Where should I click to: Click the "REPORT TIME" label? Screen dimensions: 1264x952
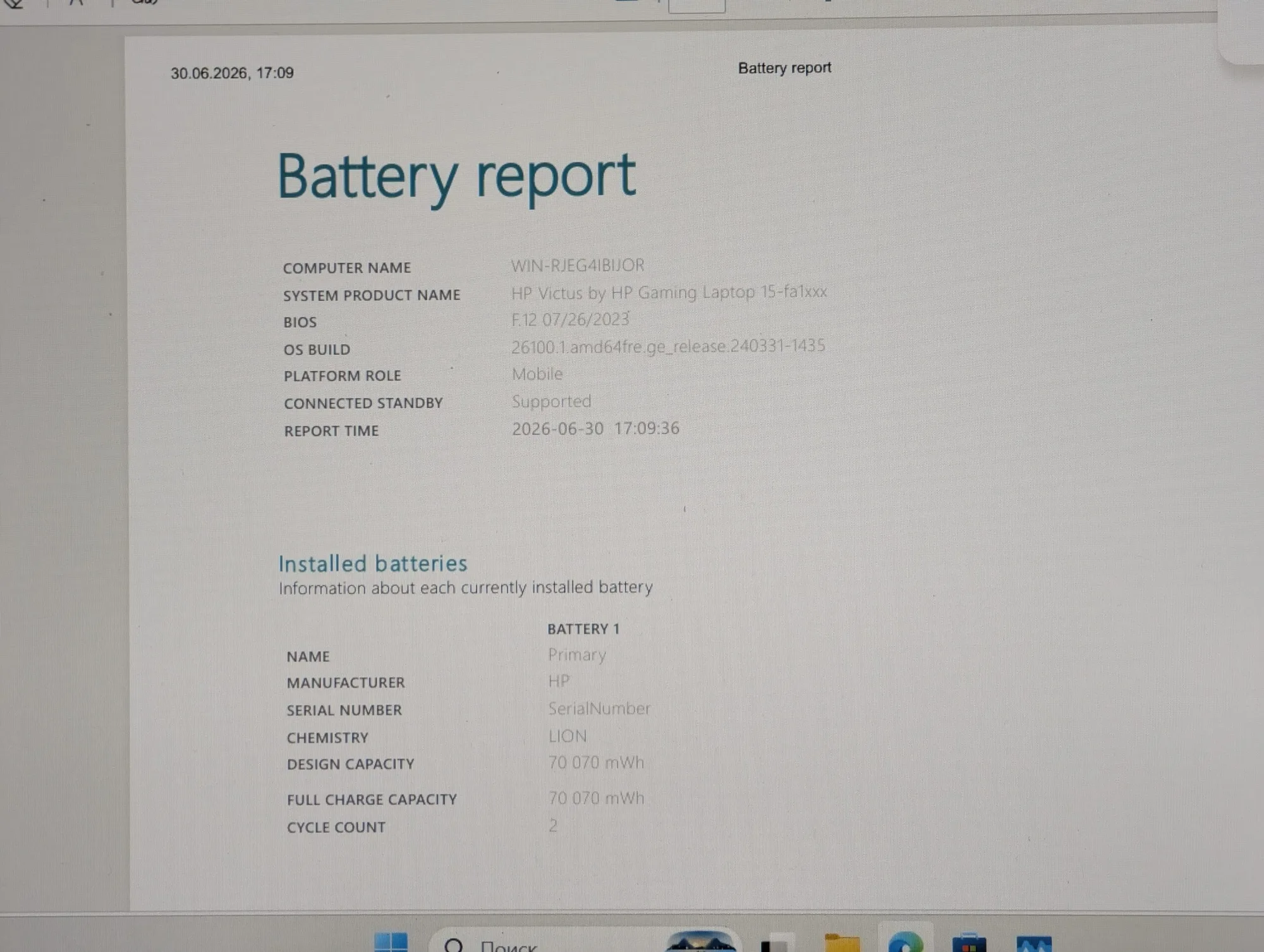pyautogui.click(x=331, y=431)
